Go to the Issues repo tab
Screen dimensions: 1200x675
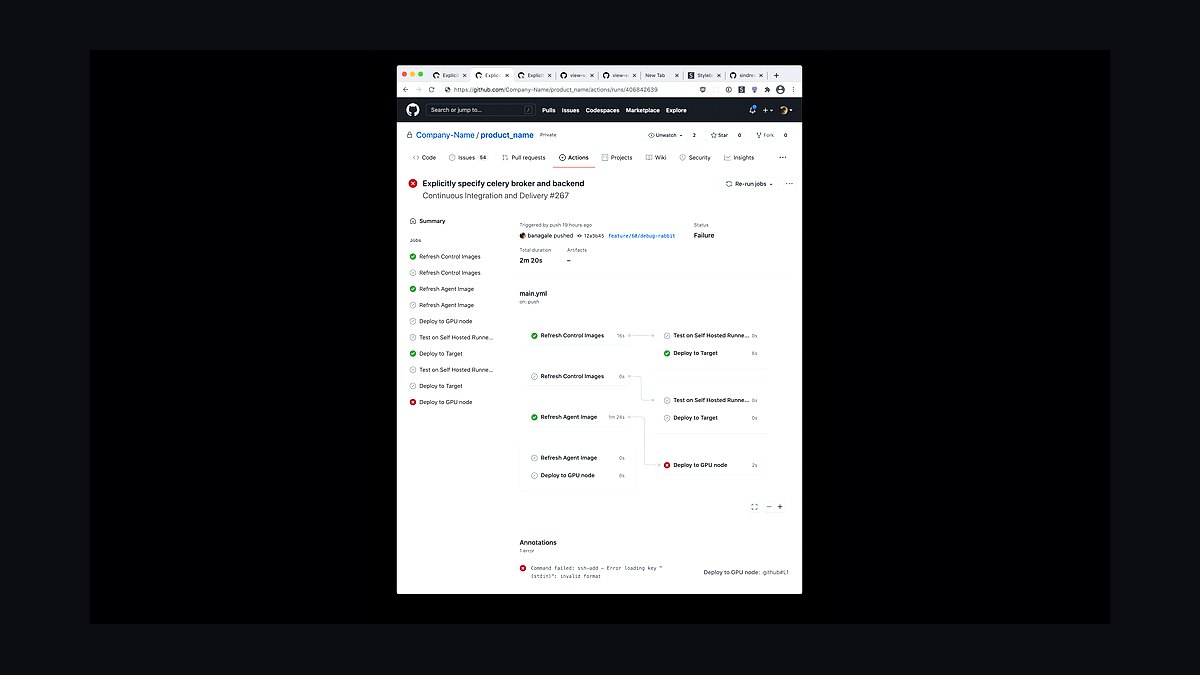point(468,157)
